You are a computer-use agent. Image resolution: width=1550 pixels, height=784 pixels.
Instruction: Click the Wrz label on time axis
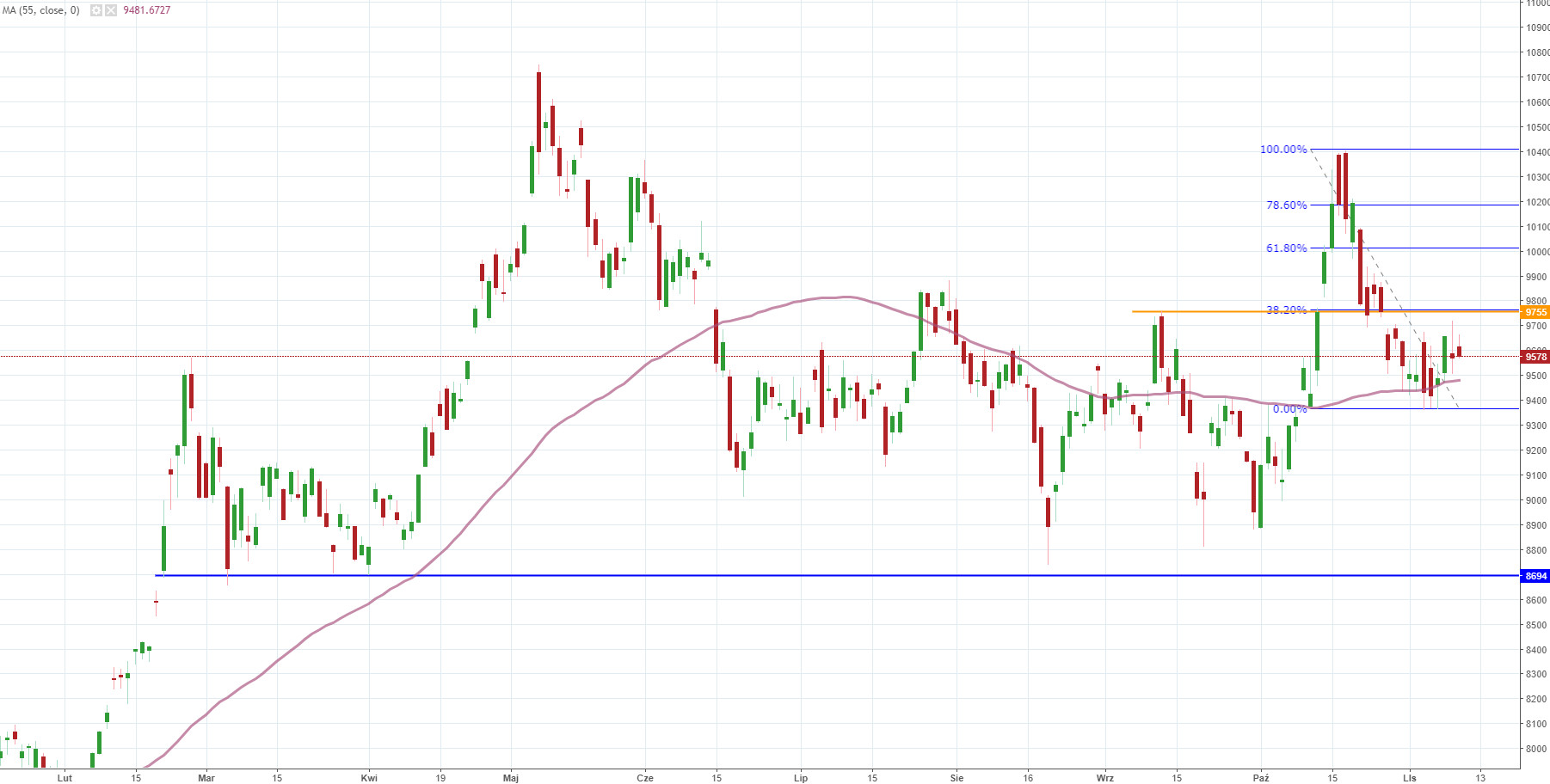[1105, 778]
